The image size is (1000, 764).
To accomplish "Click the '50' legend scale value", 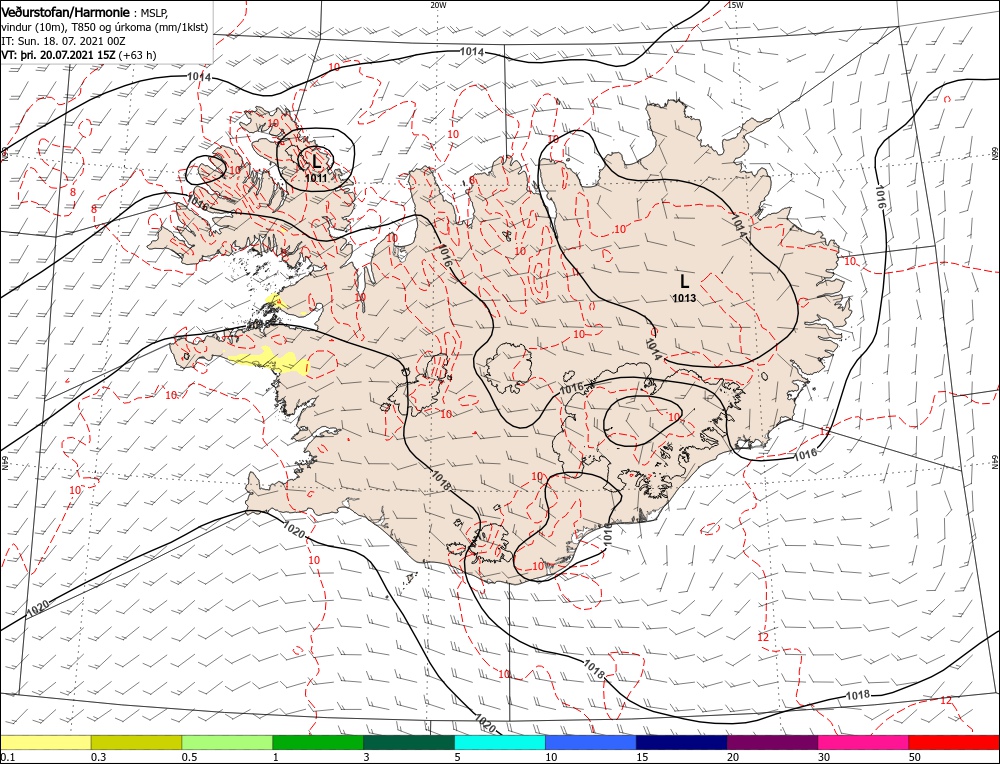I will tap(915, 757).
